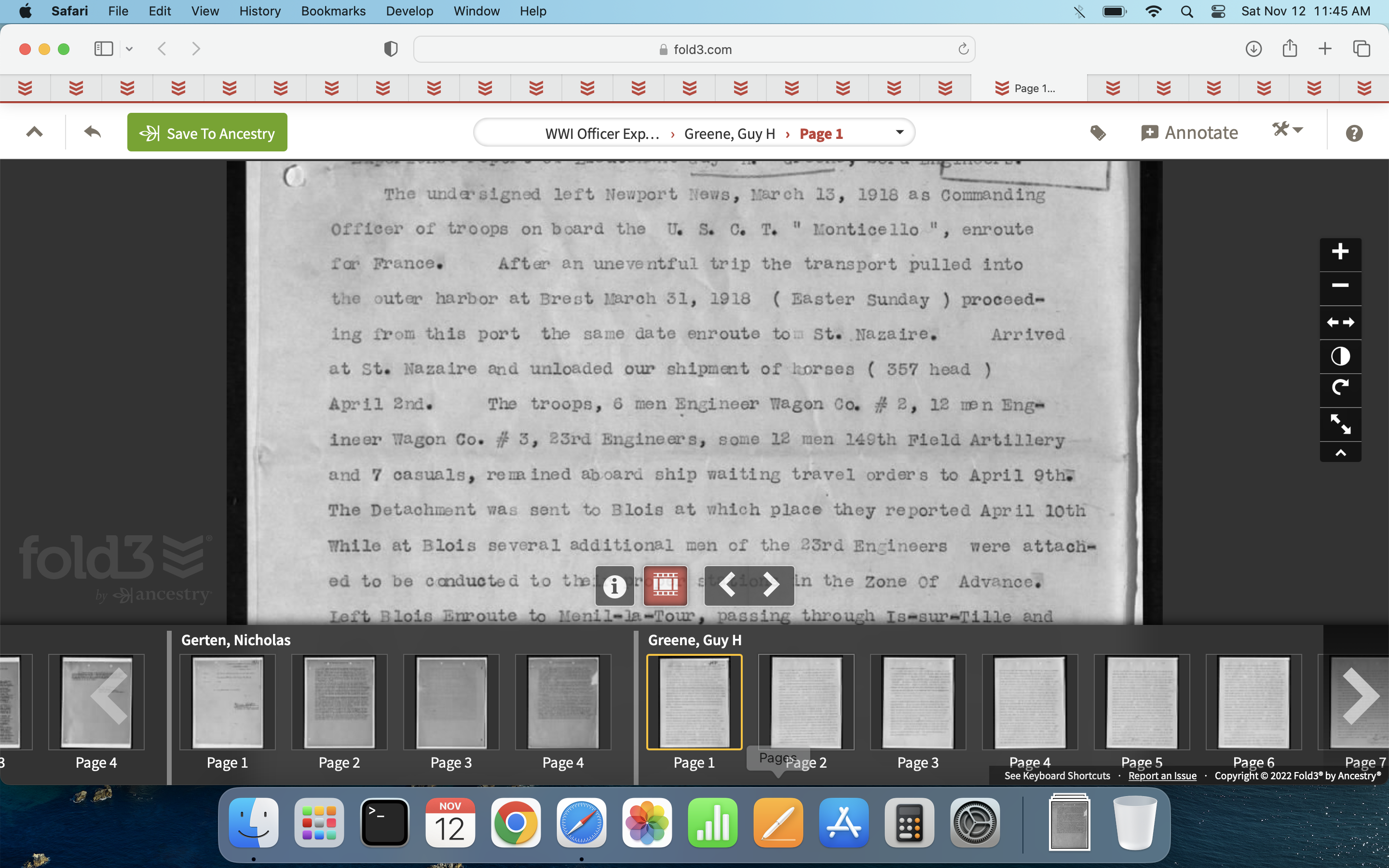Open the Safari History menu
Screen dimensions: 1389x868
[259, 11]
